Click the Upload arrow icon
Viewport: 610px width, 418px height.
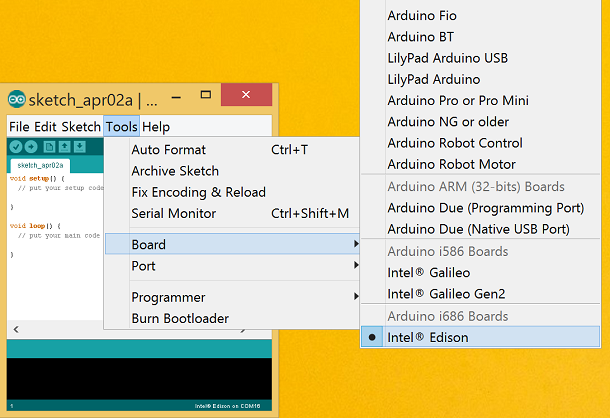pyautogui.click(x=32, y=147)
